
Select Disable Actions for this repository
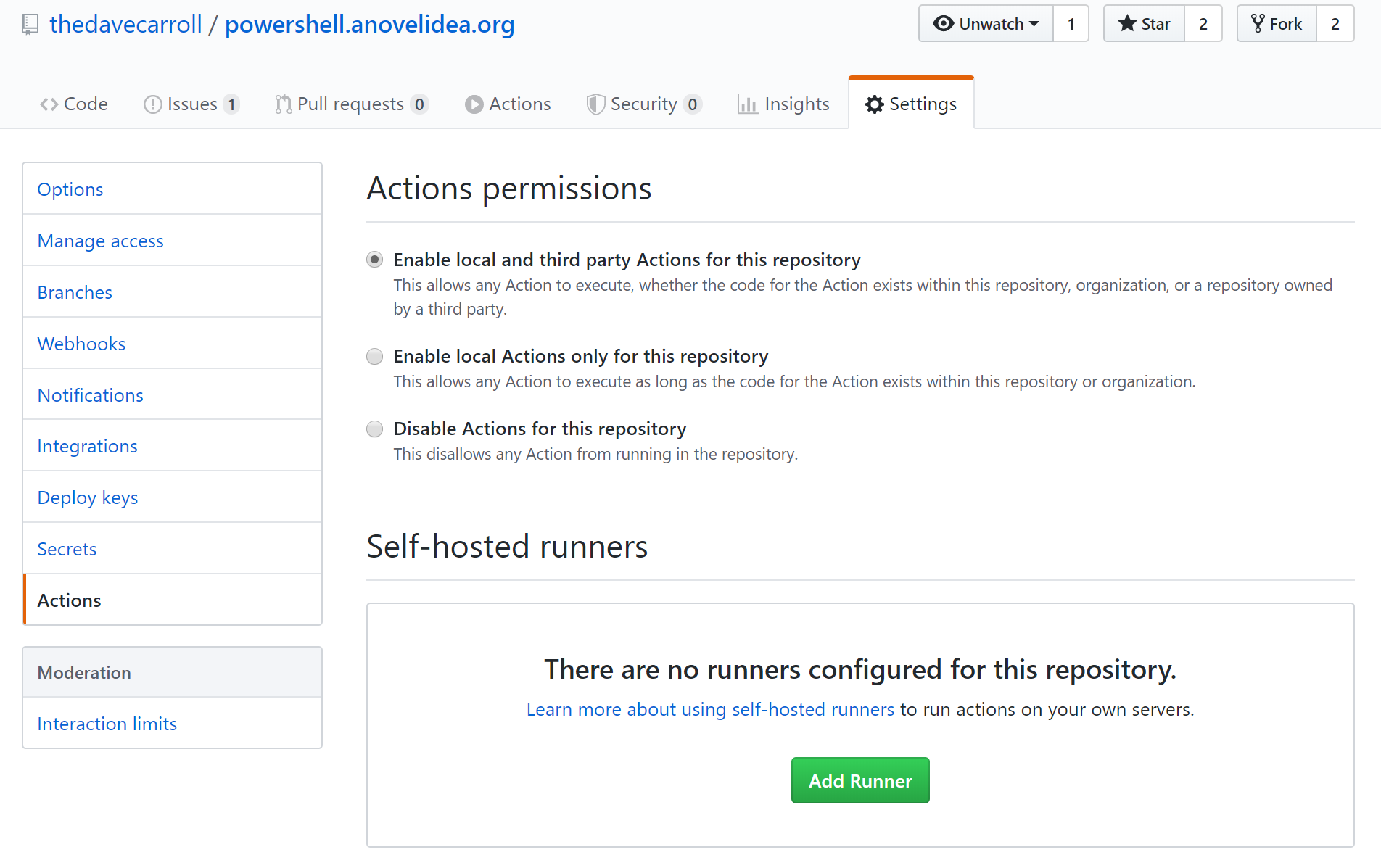(374, 429)
